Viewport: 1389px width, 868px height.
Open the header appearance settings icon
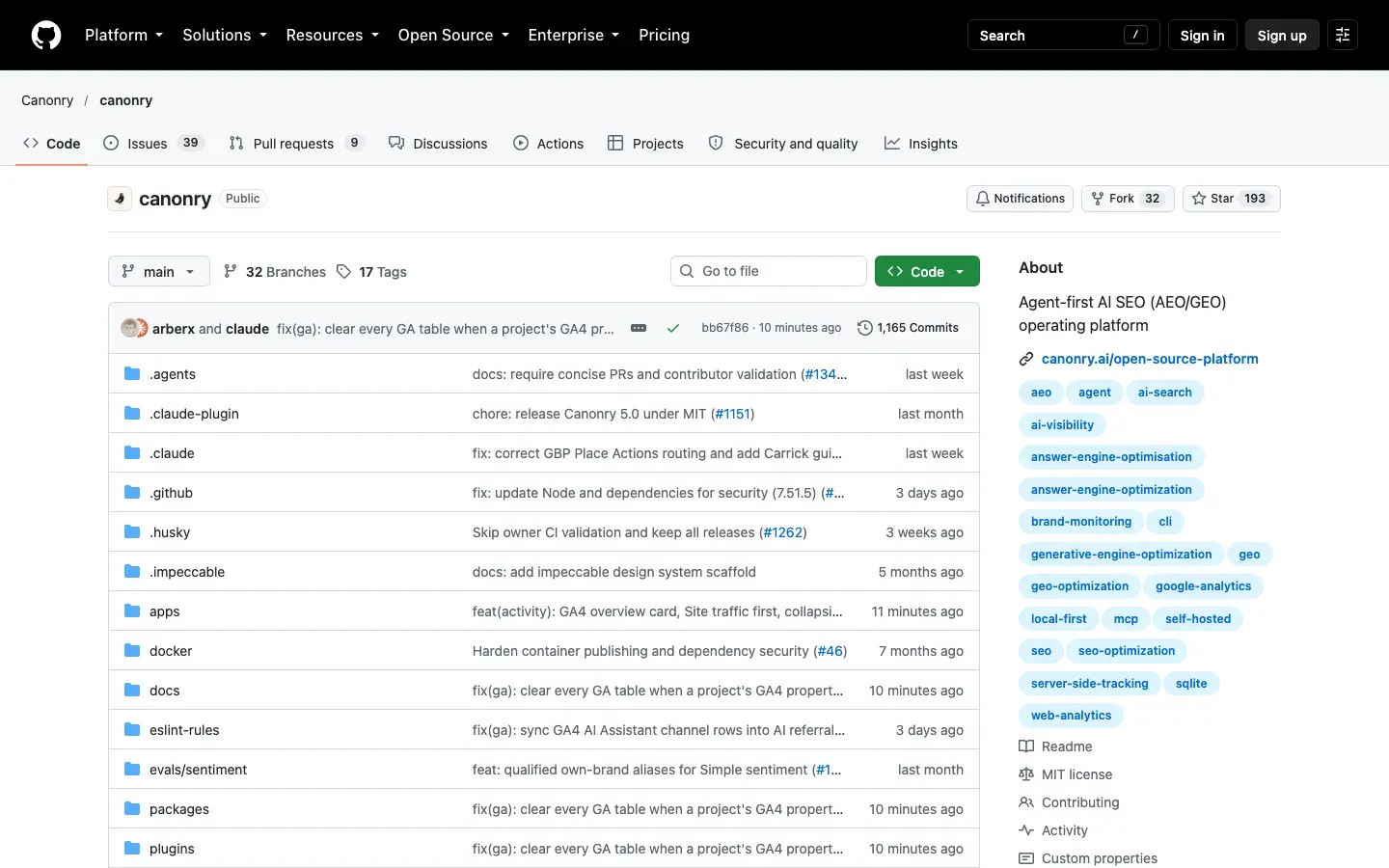pos(1342,35)
